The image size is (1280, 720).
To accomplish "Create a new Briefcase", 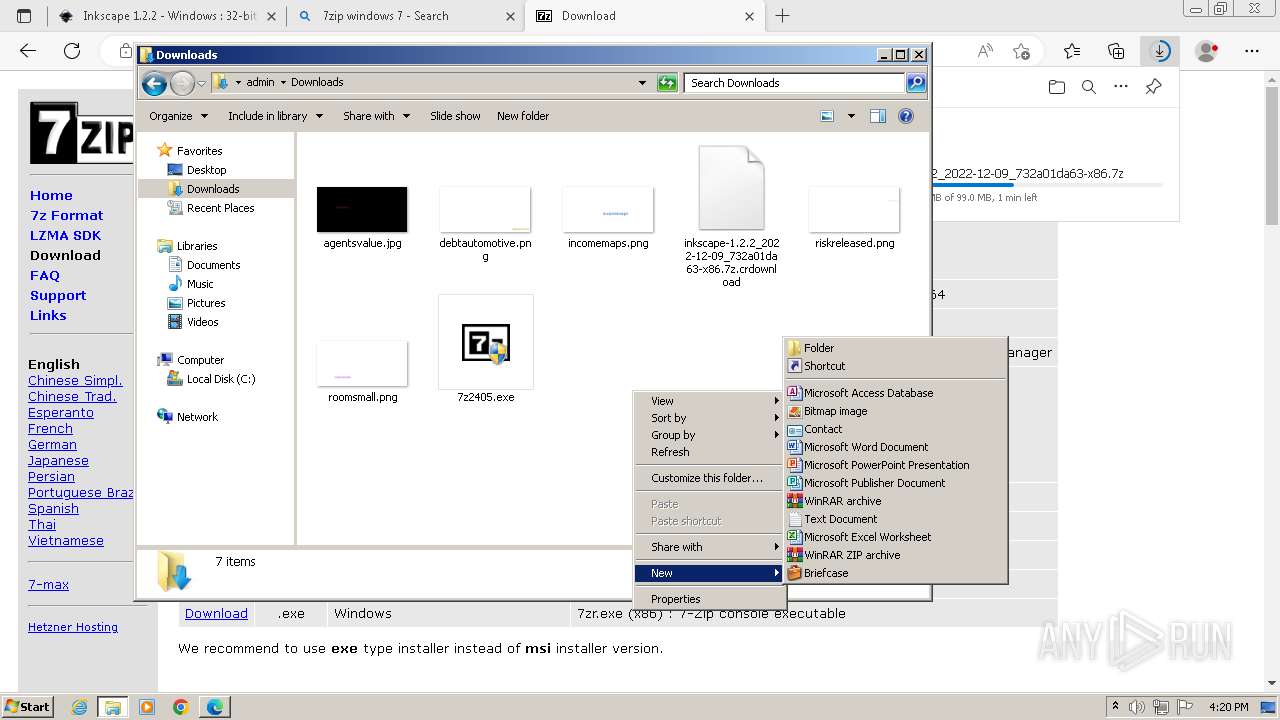I will (895, 573).
